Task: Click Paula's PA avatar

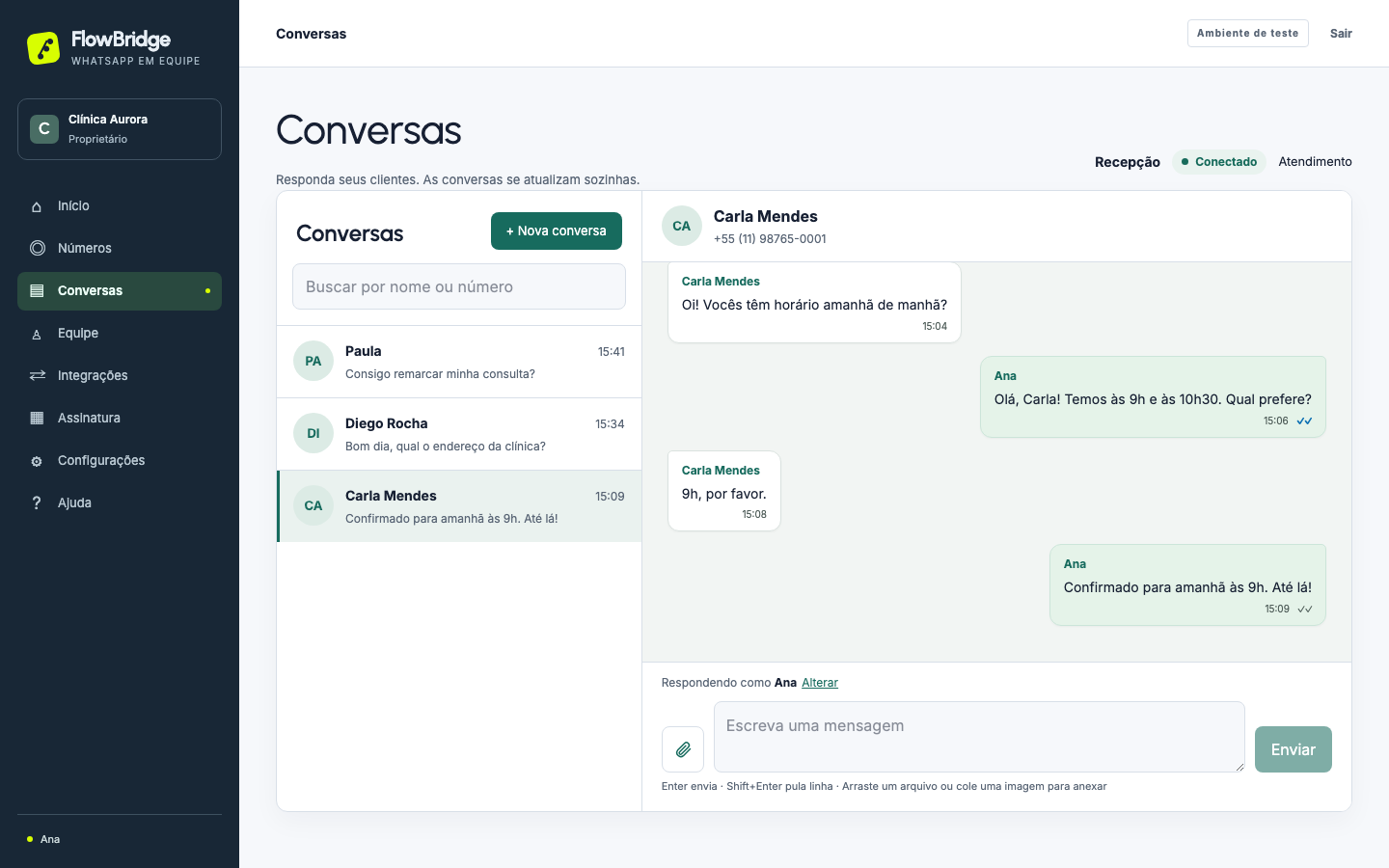Action: click(313, 361)
